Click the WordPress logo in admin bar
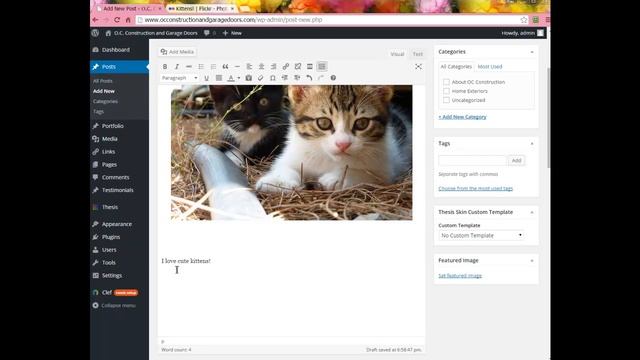The height and width of the screenshot is (360, 640). click(95, 33)
